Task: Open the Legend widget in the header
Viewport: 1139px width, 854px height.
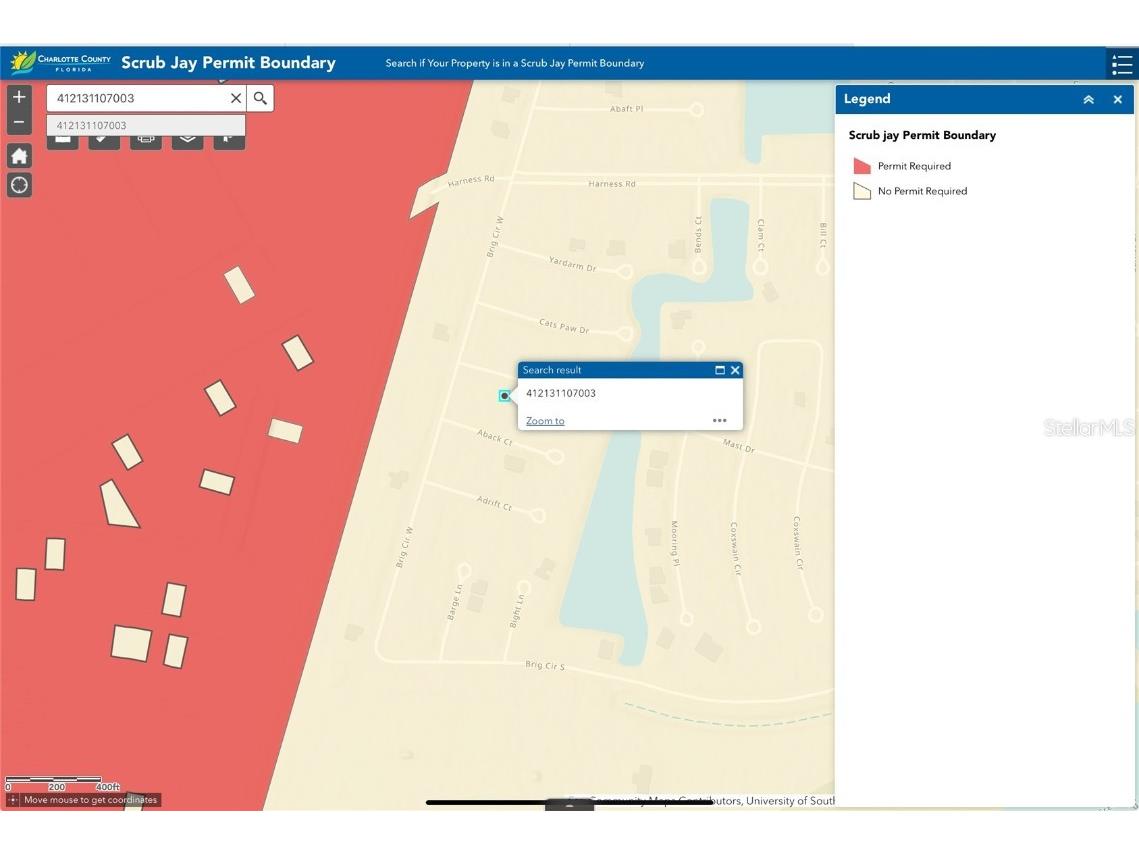Action: [1122, 64]
